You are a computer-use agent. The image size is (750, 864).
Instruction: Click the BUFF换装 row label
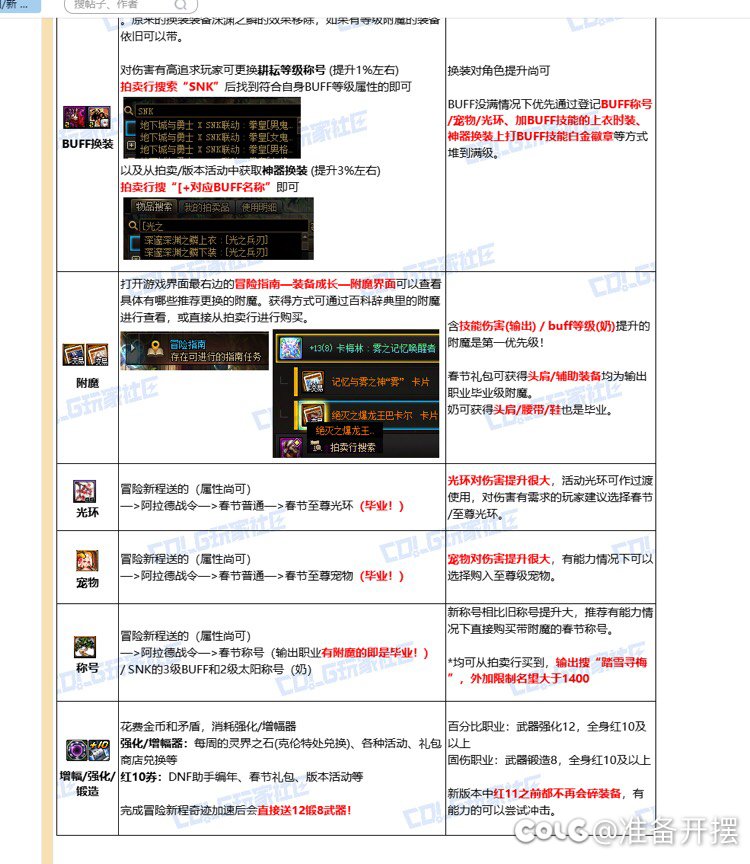point(88,144)
